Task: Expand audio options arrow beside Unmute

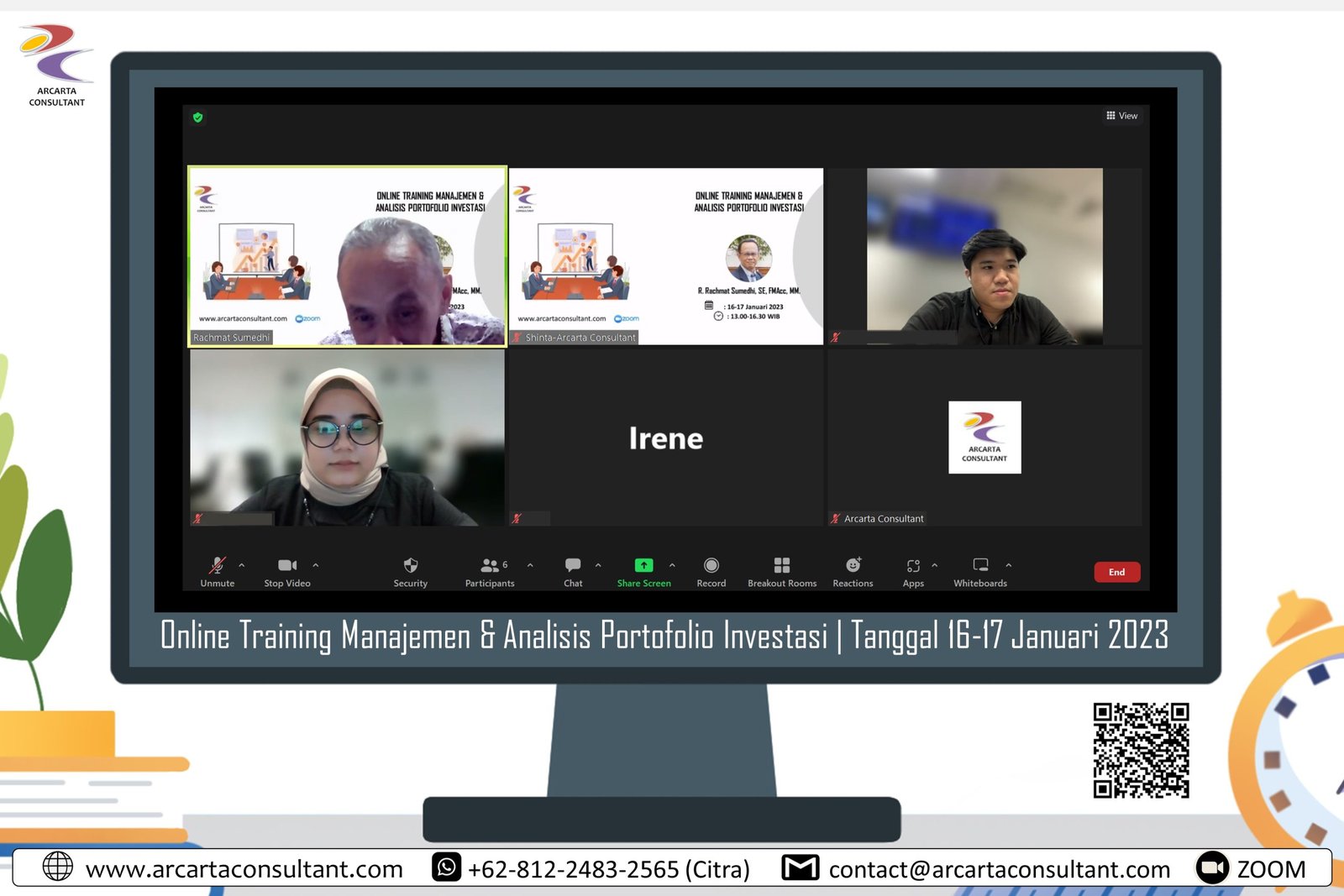Action: click(242, 565)
